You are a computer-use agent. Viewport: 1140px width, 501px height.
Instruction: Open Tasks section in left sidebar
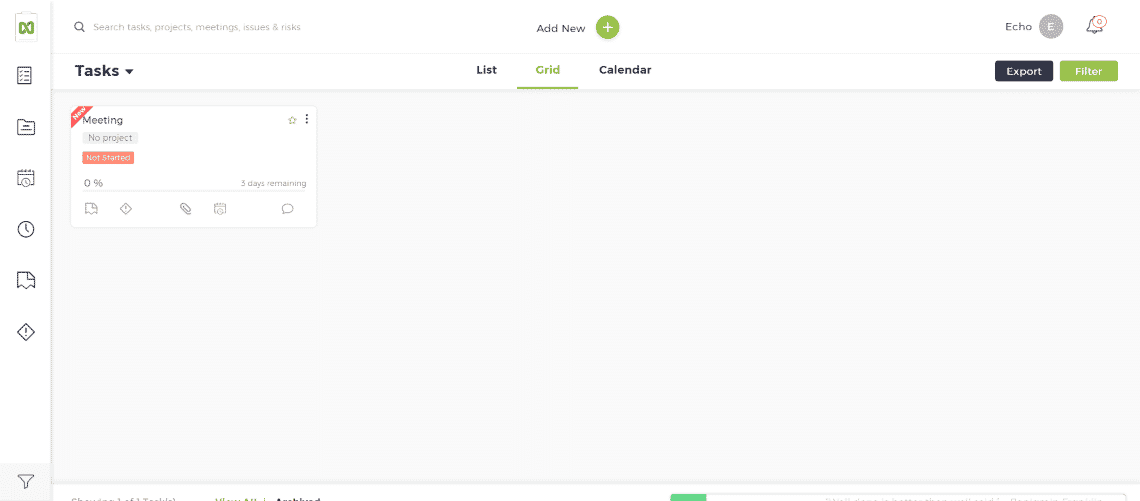(x=25, y=76)
